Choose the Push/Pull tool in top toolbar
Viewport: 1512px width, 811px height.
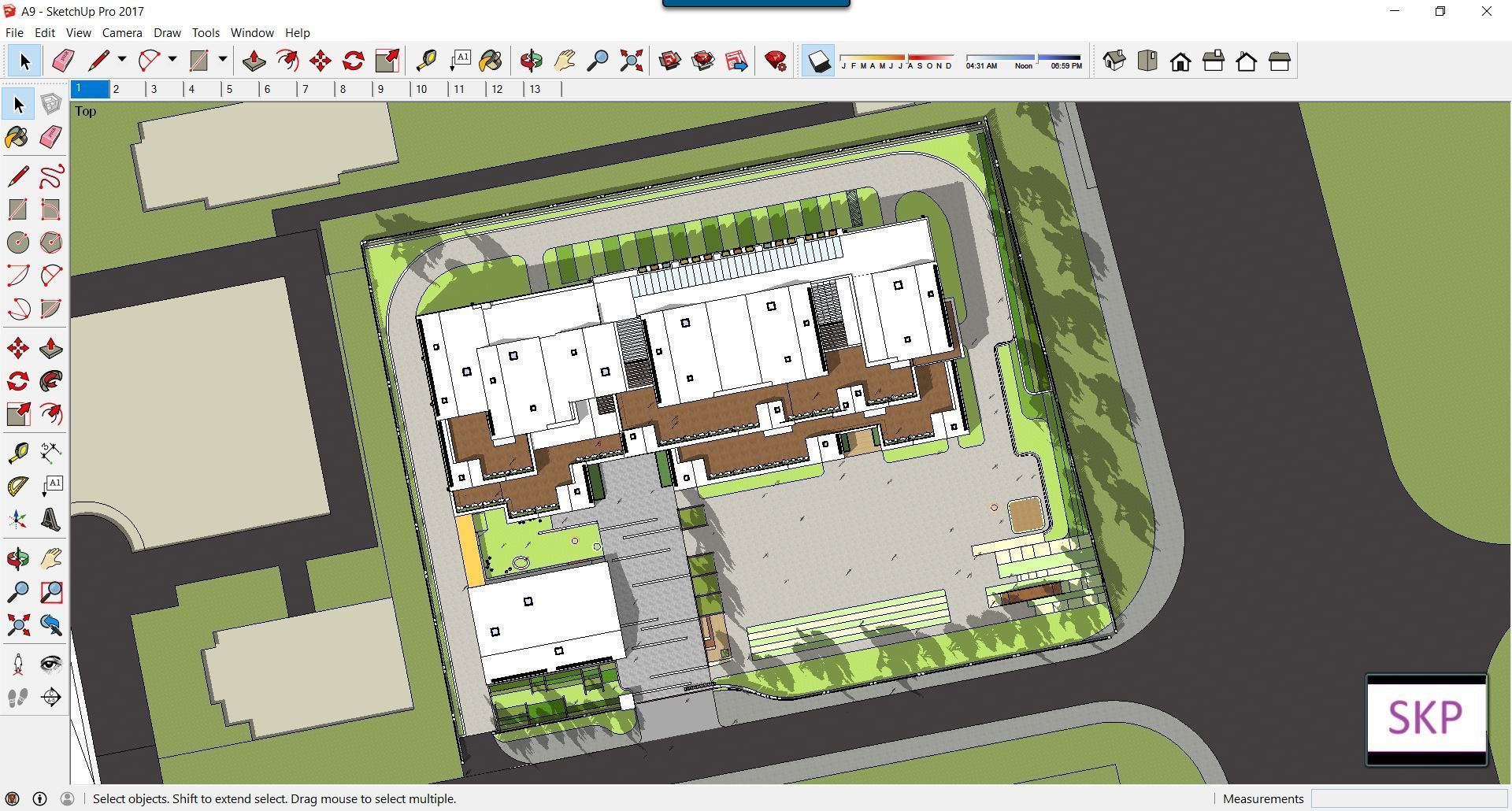254,61
